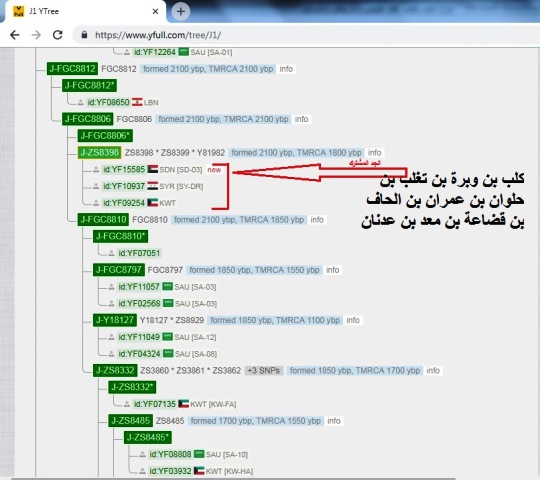The height and width of the screenshot is (480, 540).
Task: Open the J-FGC8812* subclade node
Action: (x=89, y=85)
